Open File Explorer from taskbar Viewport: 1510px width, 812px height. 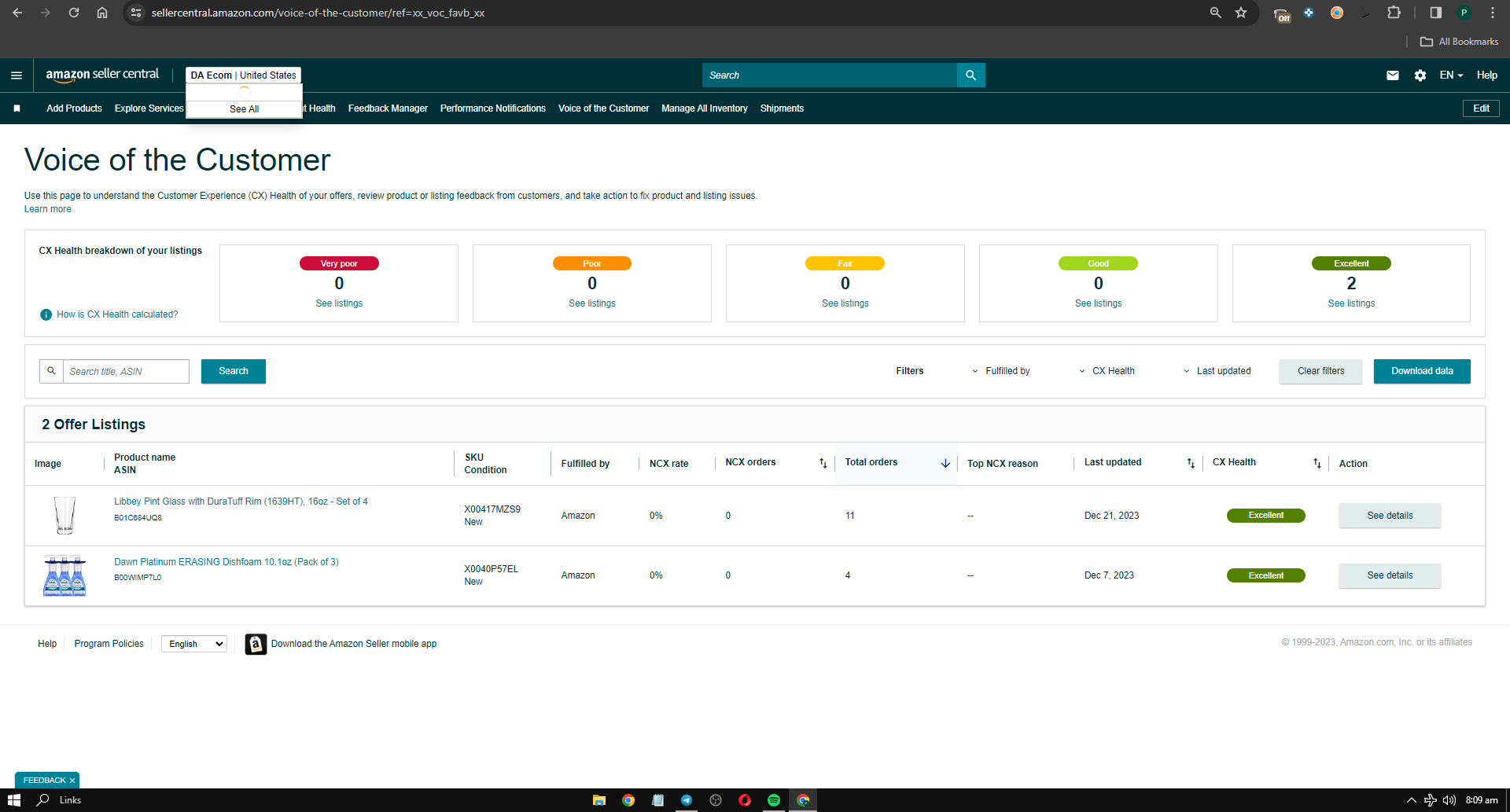[x=599, y=800]
